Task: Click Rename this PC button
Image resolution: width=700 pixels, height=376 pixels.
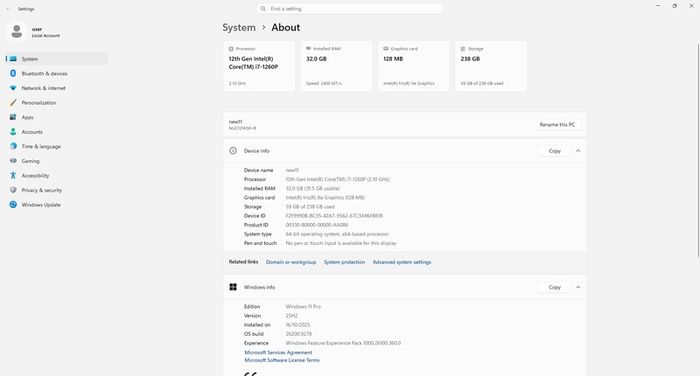Action: [557, 125]
